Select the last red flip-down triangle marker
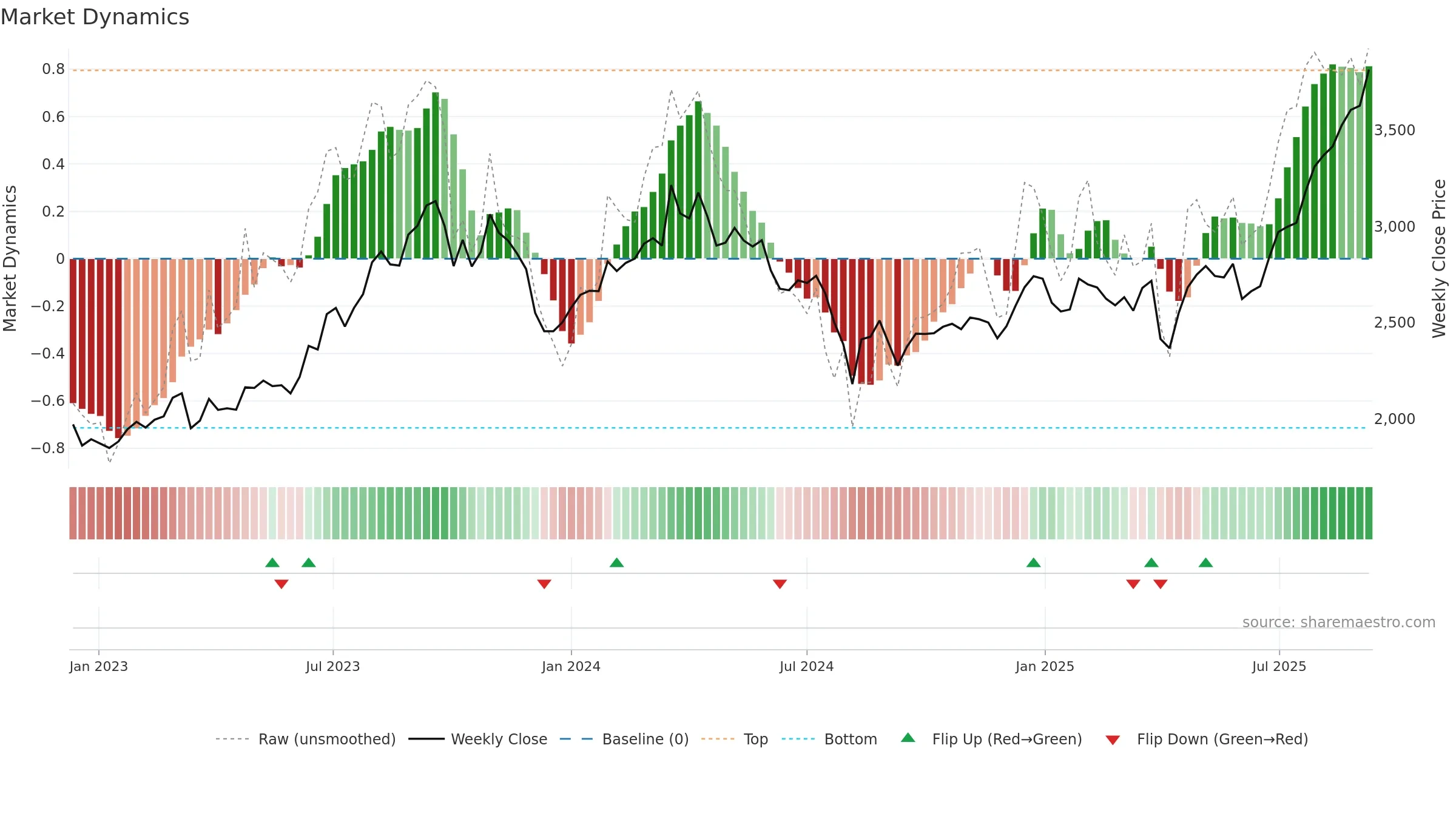The image size is (1456, 819). 1161,584
